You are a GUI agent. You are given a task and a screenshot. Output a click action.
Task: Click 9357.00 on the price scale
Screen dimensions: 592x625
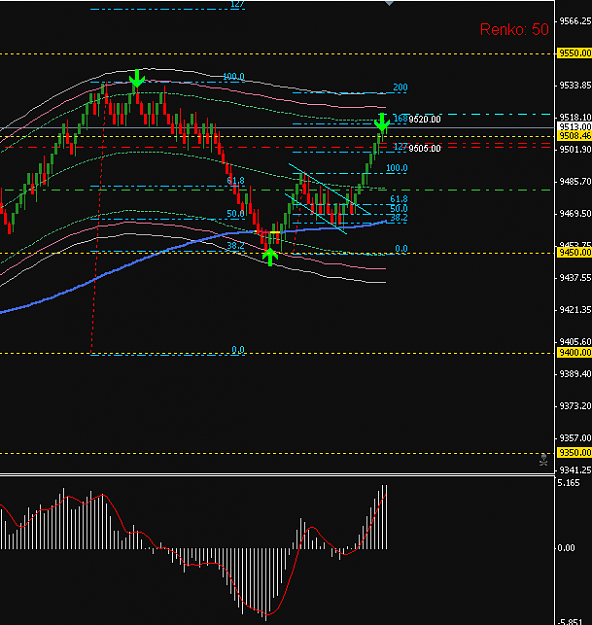point(575,438)
